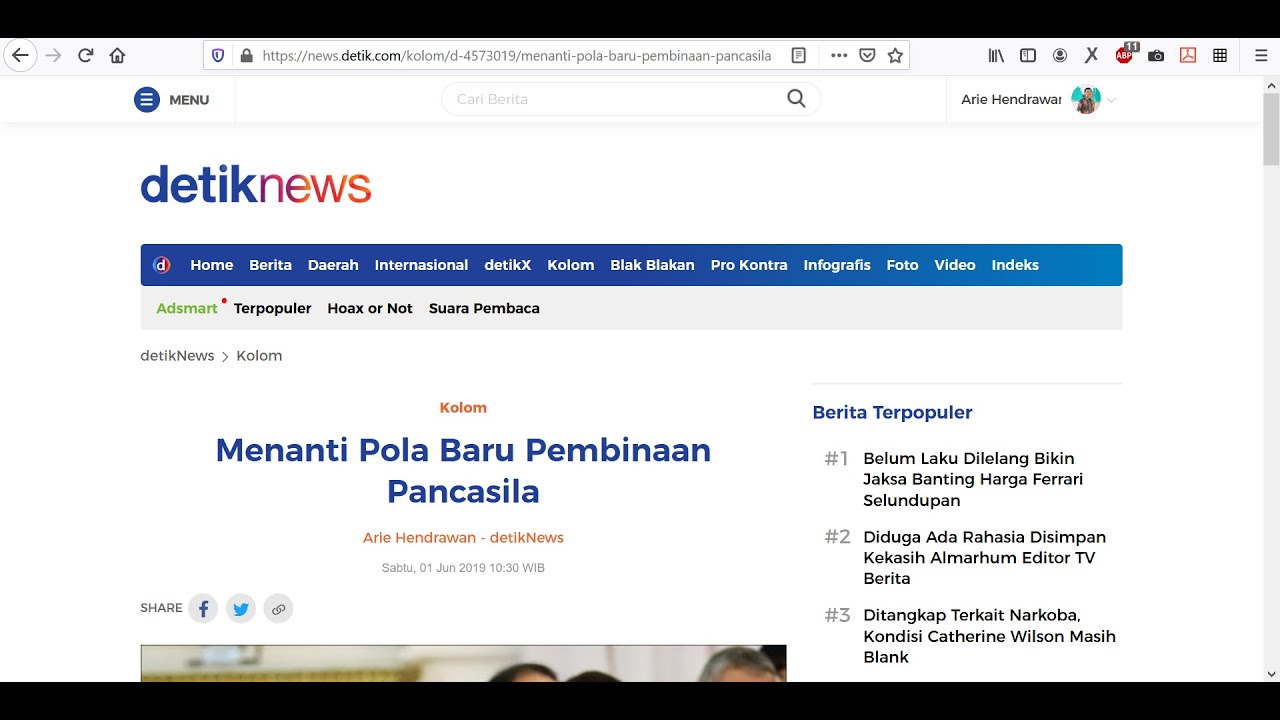Open the page actions three-dot menu
The width and height of the screenshot is (1280, 720).
click(x=839, y=56)
